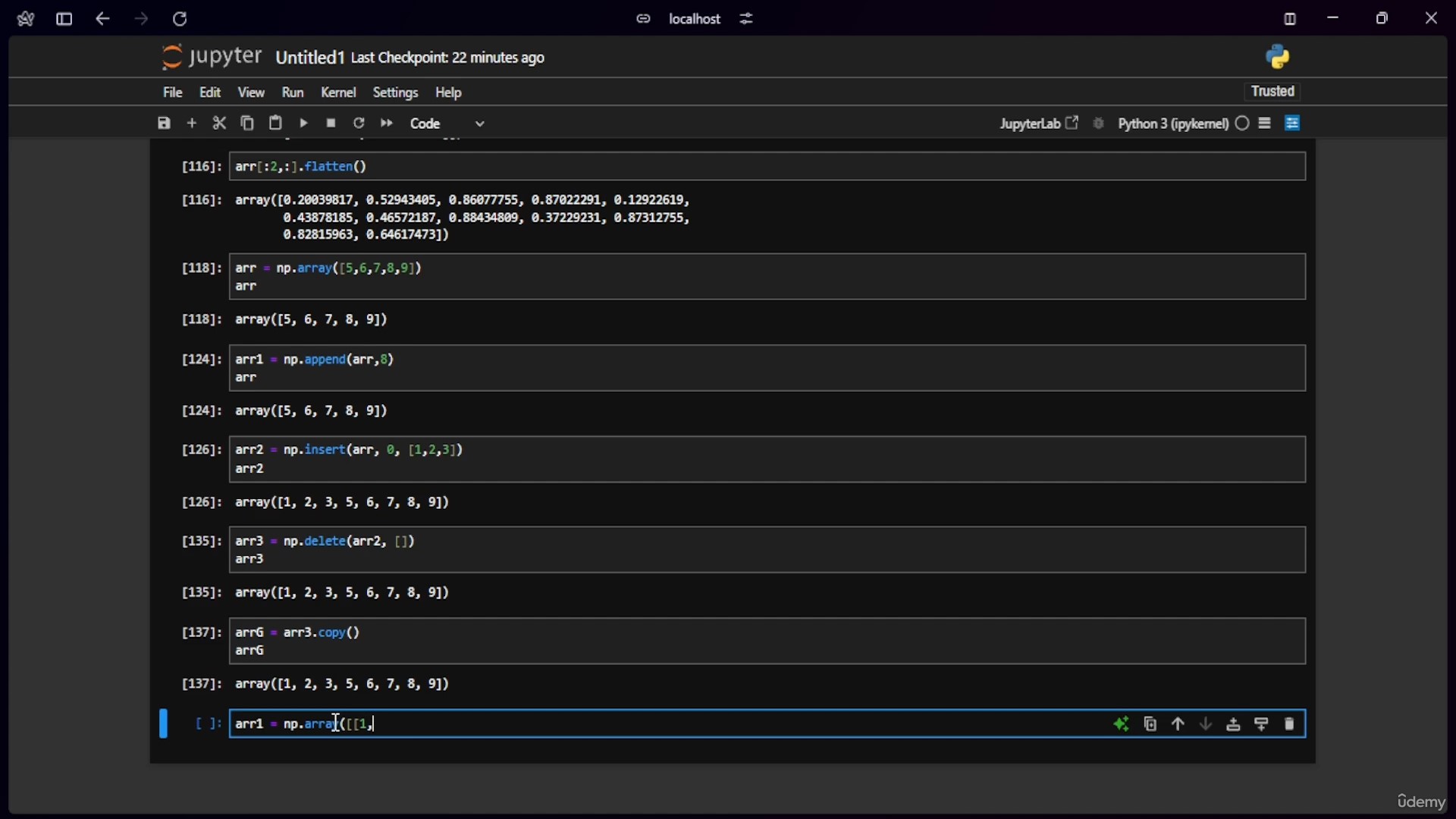Click the Trusted notebook button
The width and height of the screenshot is (1456, 819).
(x=1273, y=91)
